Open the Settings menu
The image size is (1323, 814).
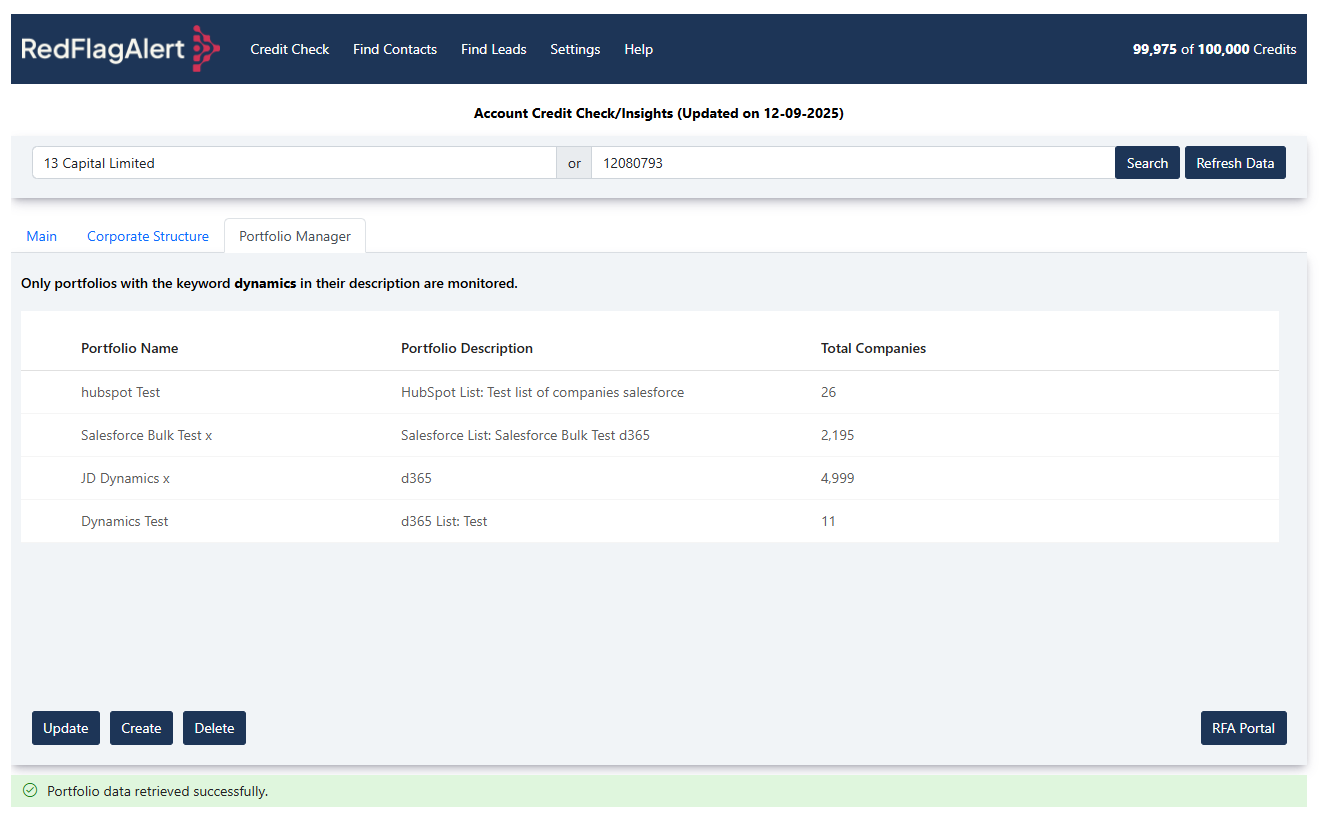coord(575,49)
